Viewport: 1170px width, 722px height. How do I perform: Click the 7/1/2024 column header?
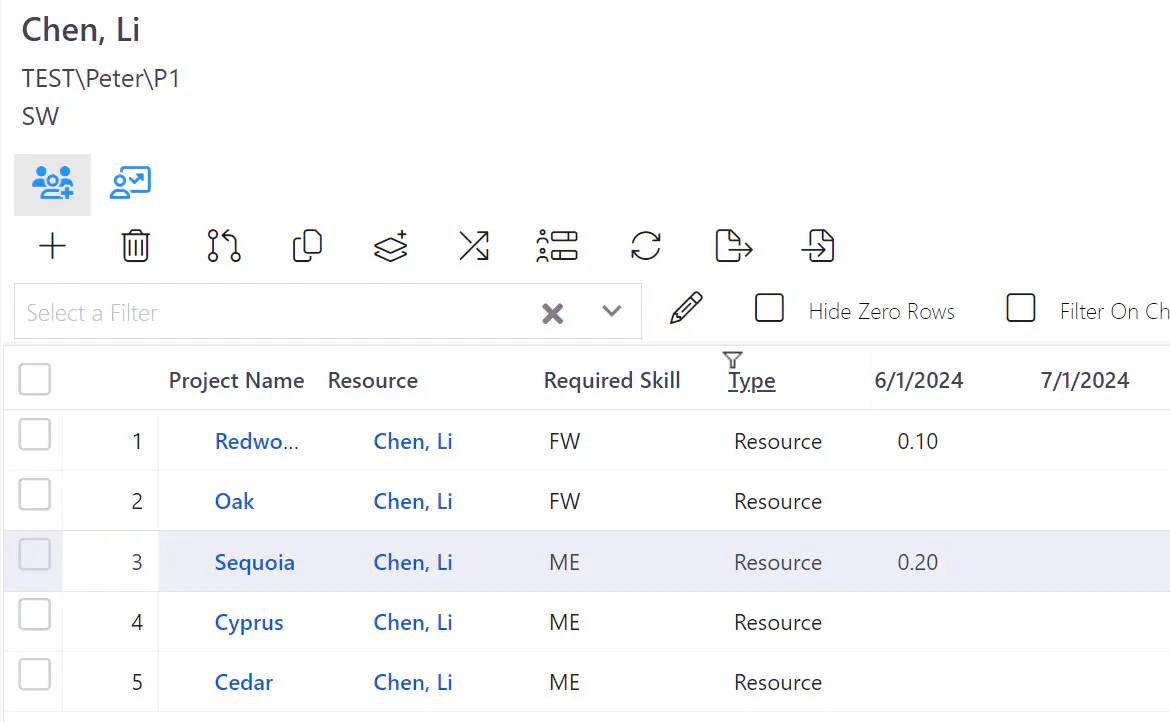[1085, 380]
